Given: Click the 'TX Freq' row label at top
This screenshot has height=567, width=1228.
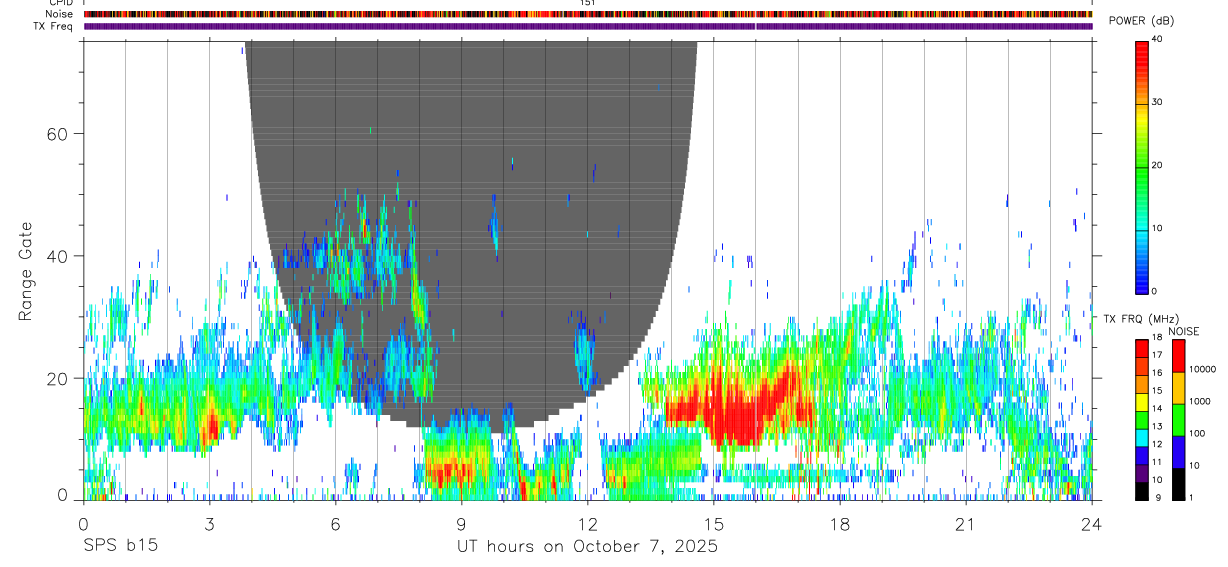Looking at the screenshot, I should [55, 26].
